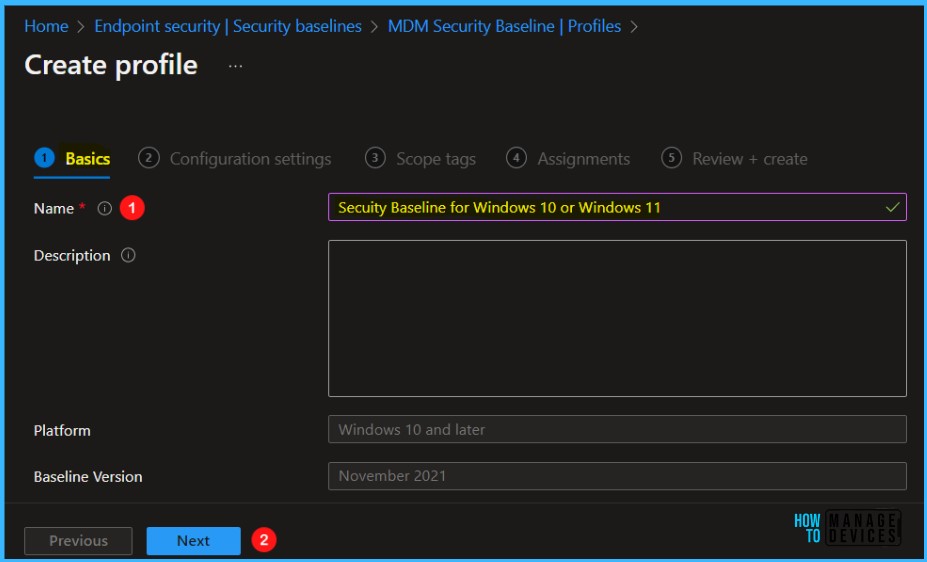The width and height of the screenshot is (927, 562).
Task: Click the Next button
Action: tap(193, 541)
